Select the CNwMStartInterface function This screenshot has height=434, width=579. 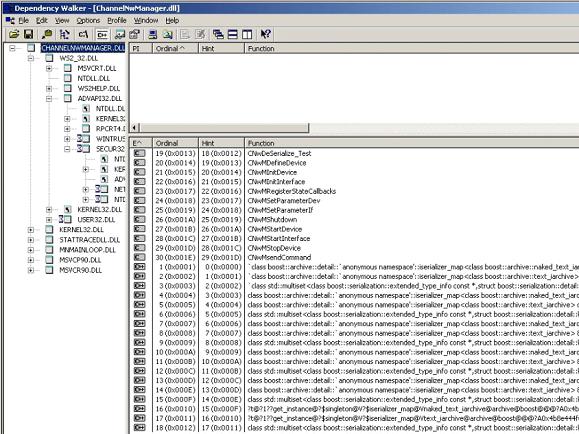279,239
